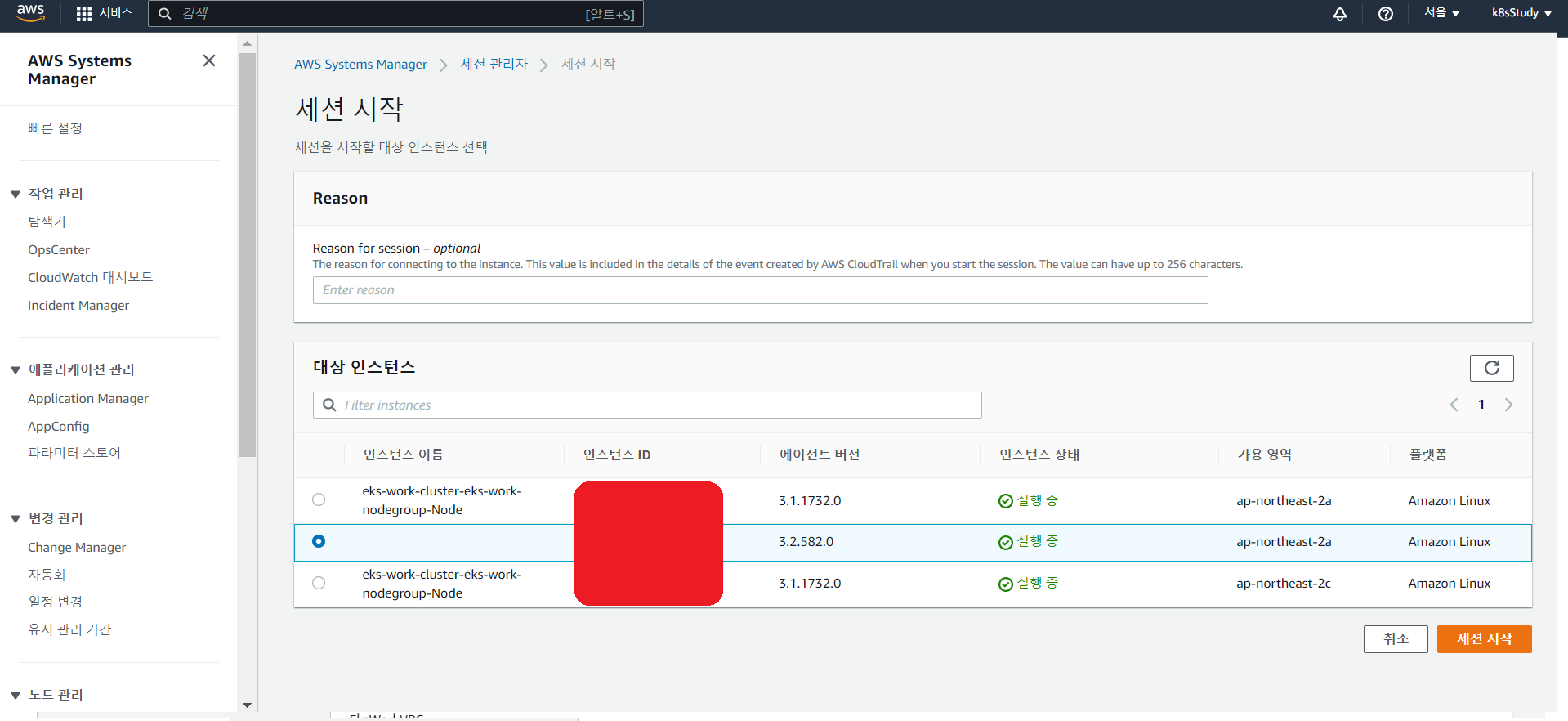Screen dimensions: 1568x721
Task: Click agent version 3.2.582.0 cell
Action: pyautogui.click(x=806, y=542)
